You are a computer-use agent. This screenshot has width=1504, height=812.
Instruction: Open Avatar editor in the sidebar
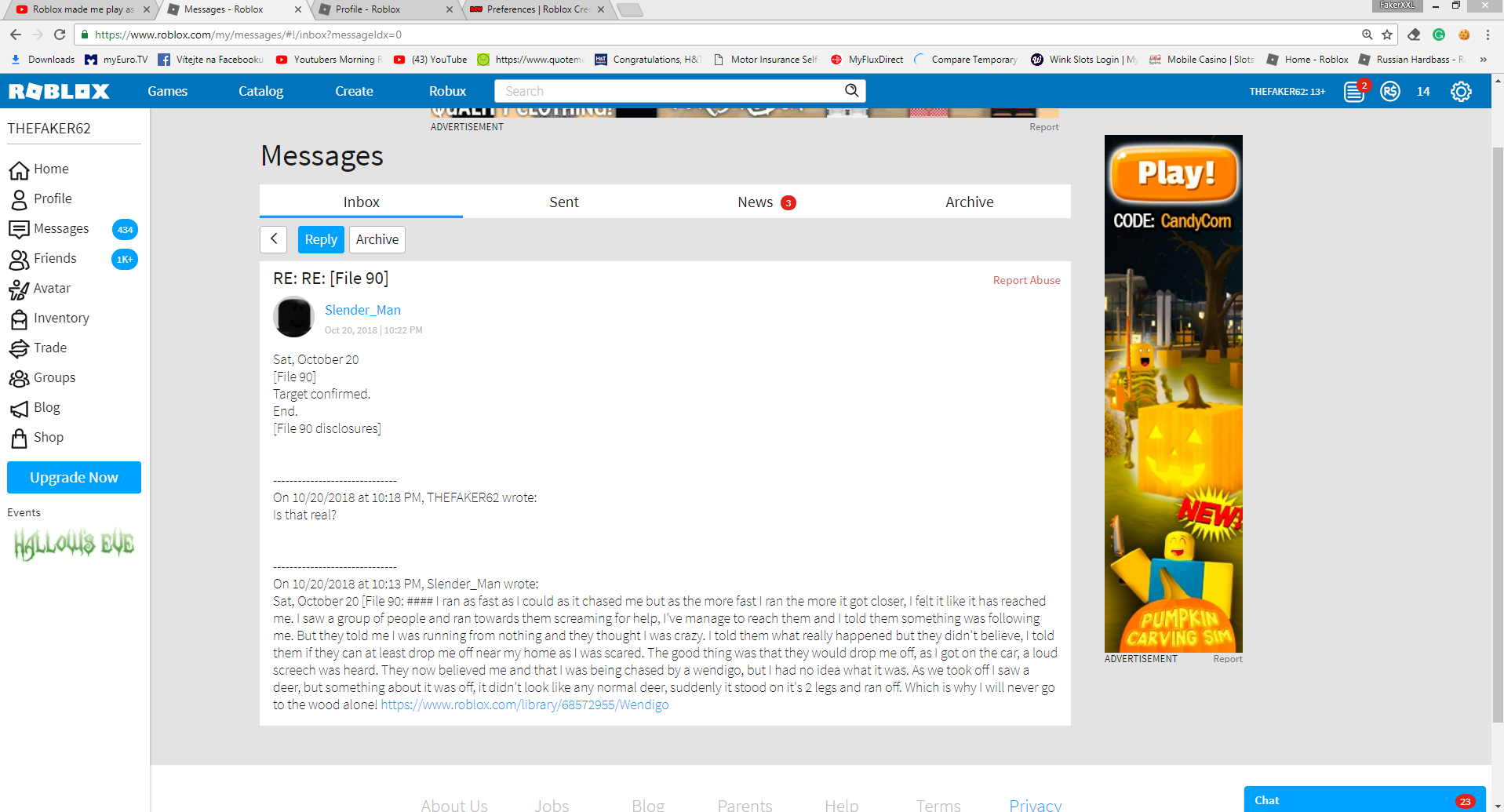[39, 289]
